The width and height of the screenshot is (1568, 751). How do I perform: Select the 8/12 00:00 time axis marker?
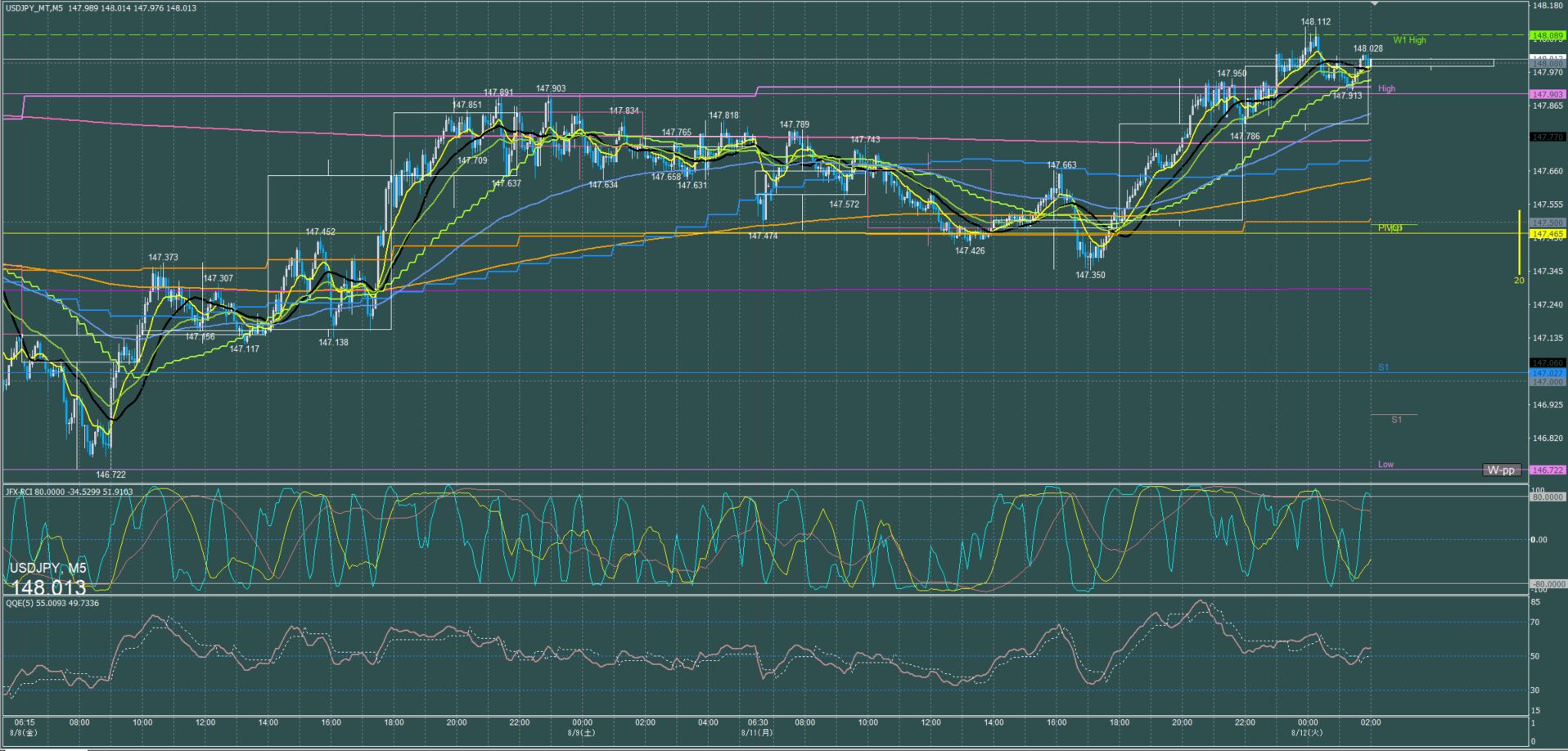click(x=1308, y=727)
